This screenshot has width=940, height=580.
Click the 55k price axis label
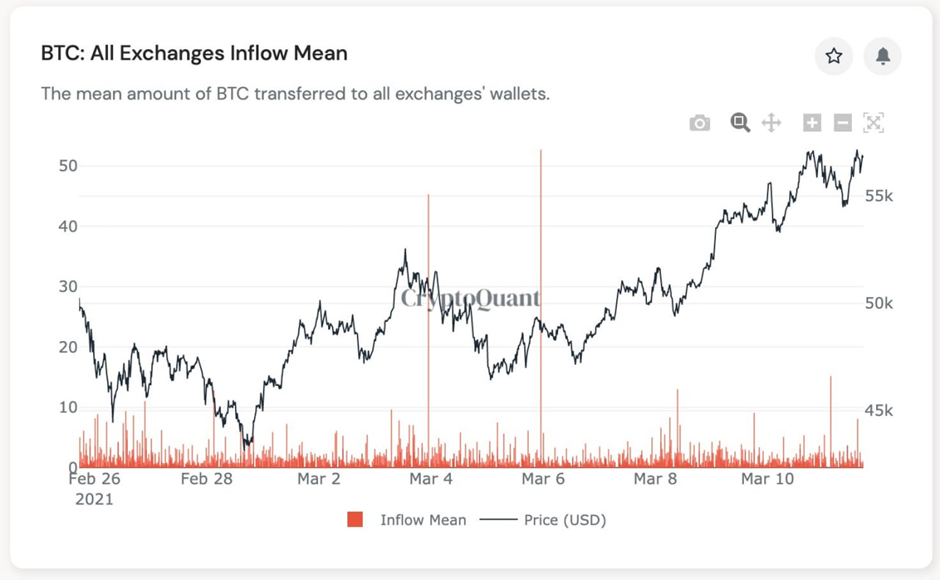point(879,196)
